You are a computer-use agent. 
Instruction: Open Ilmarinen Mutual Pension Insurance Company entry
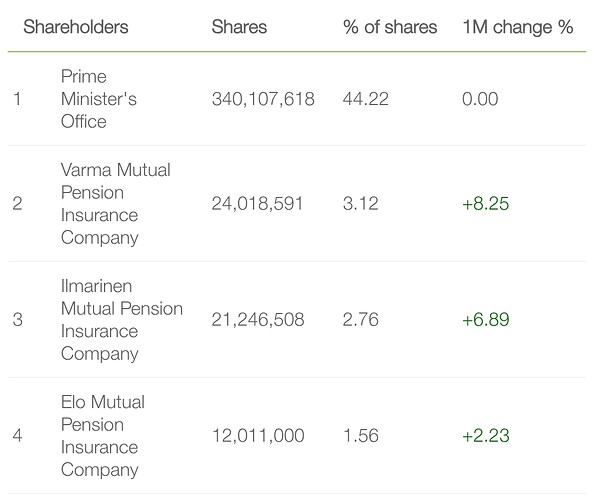tap(122, 320)
